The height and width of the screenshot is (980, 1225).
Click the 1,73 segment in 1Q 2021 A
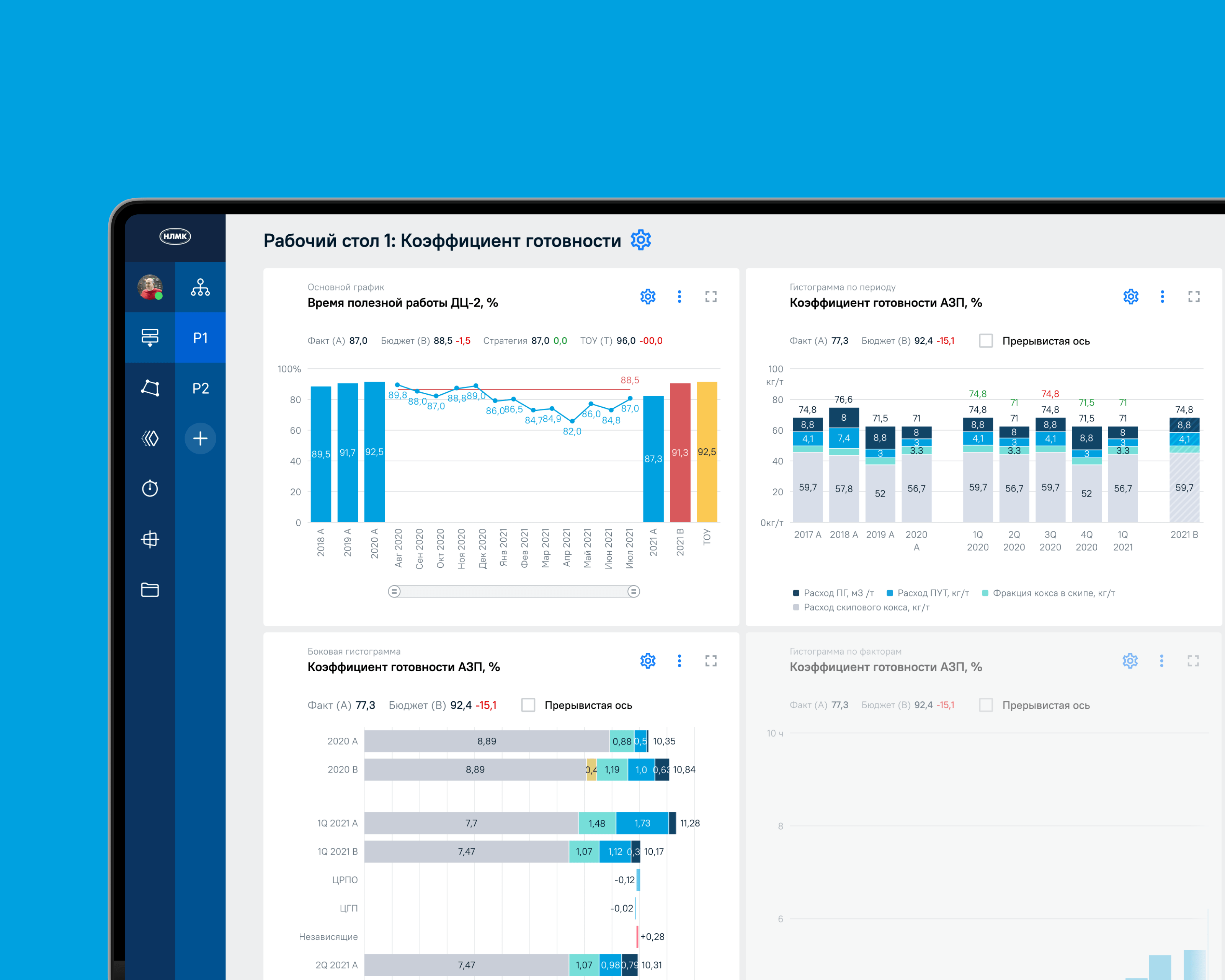tap(643, 823)
